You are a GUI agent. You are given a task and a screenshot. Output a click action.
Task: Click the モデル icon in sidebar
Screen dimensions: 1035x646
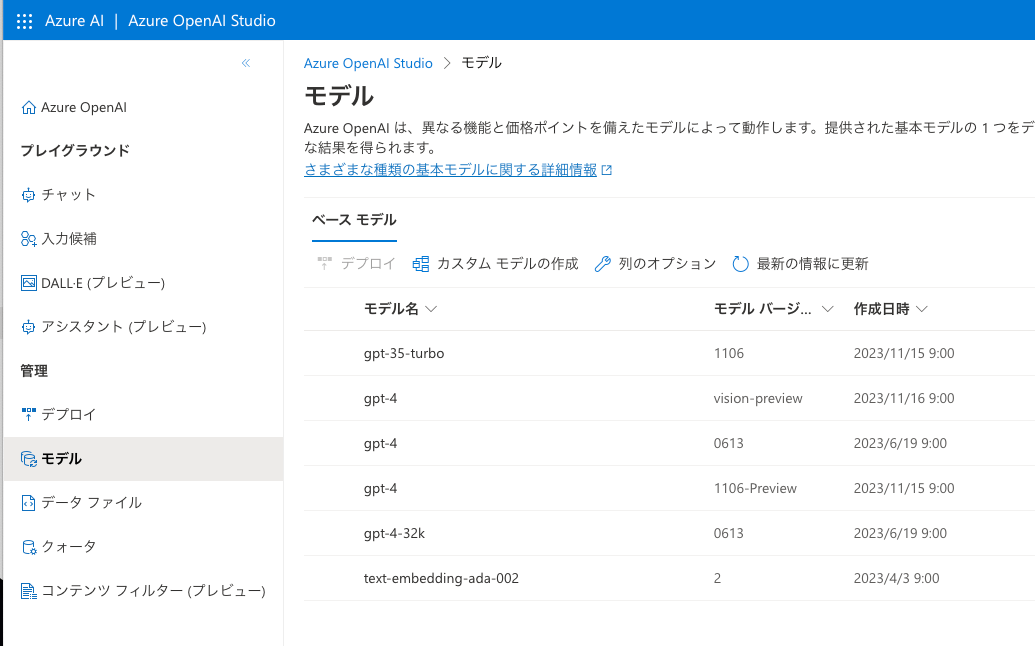pyautogui.click(x=28, y=459)
